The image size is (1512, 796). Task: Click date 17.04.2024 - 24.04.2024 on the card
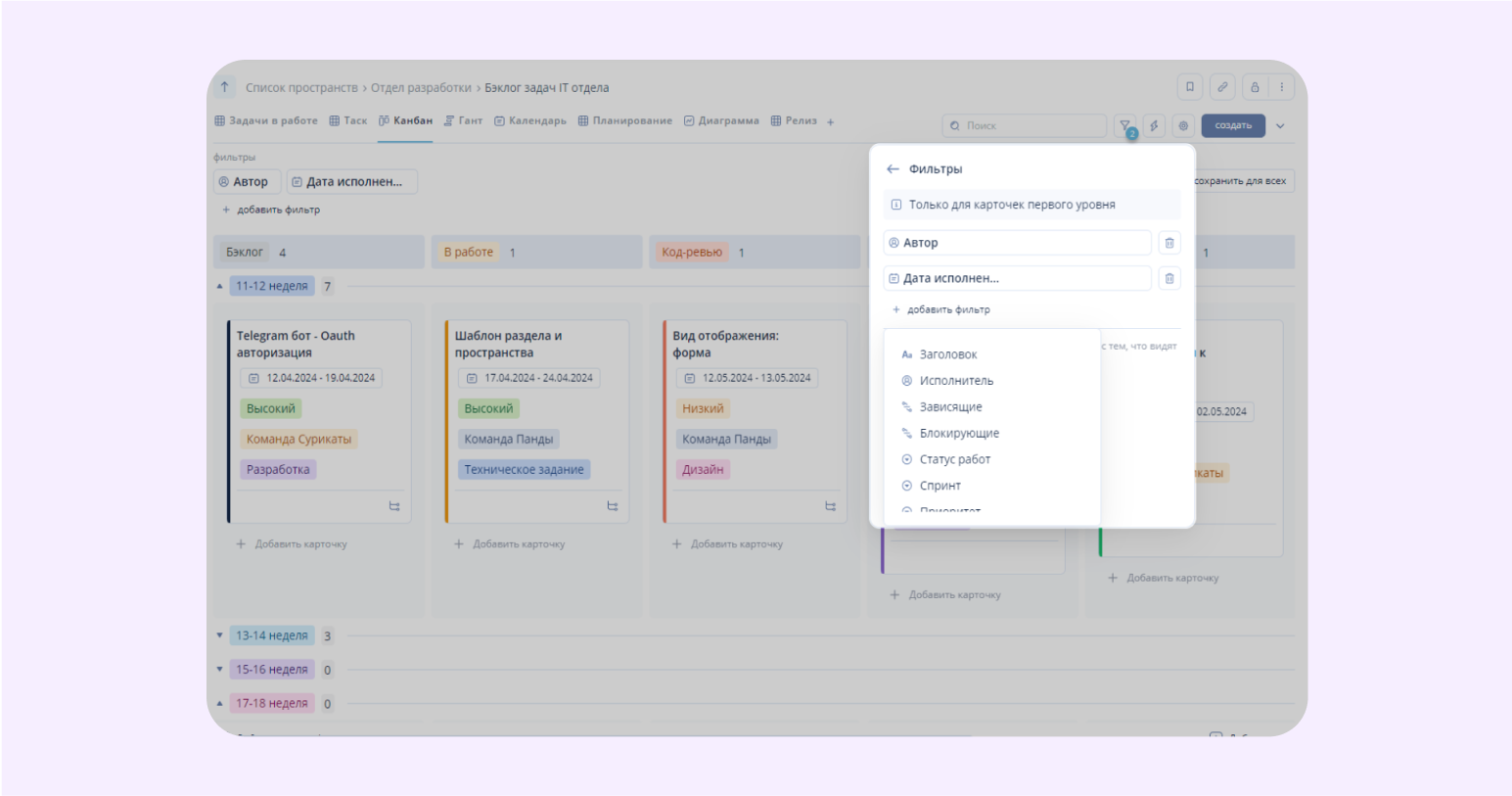pos(529,378)
